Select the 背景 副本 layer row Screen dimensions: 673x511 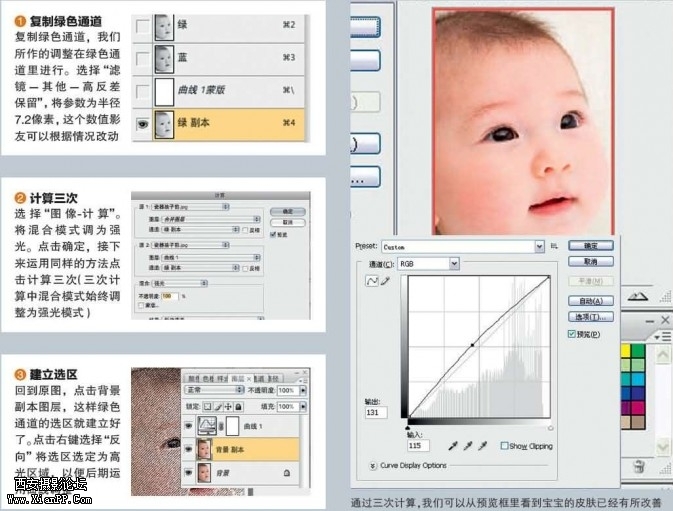point(240,449)
